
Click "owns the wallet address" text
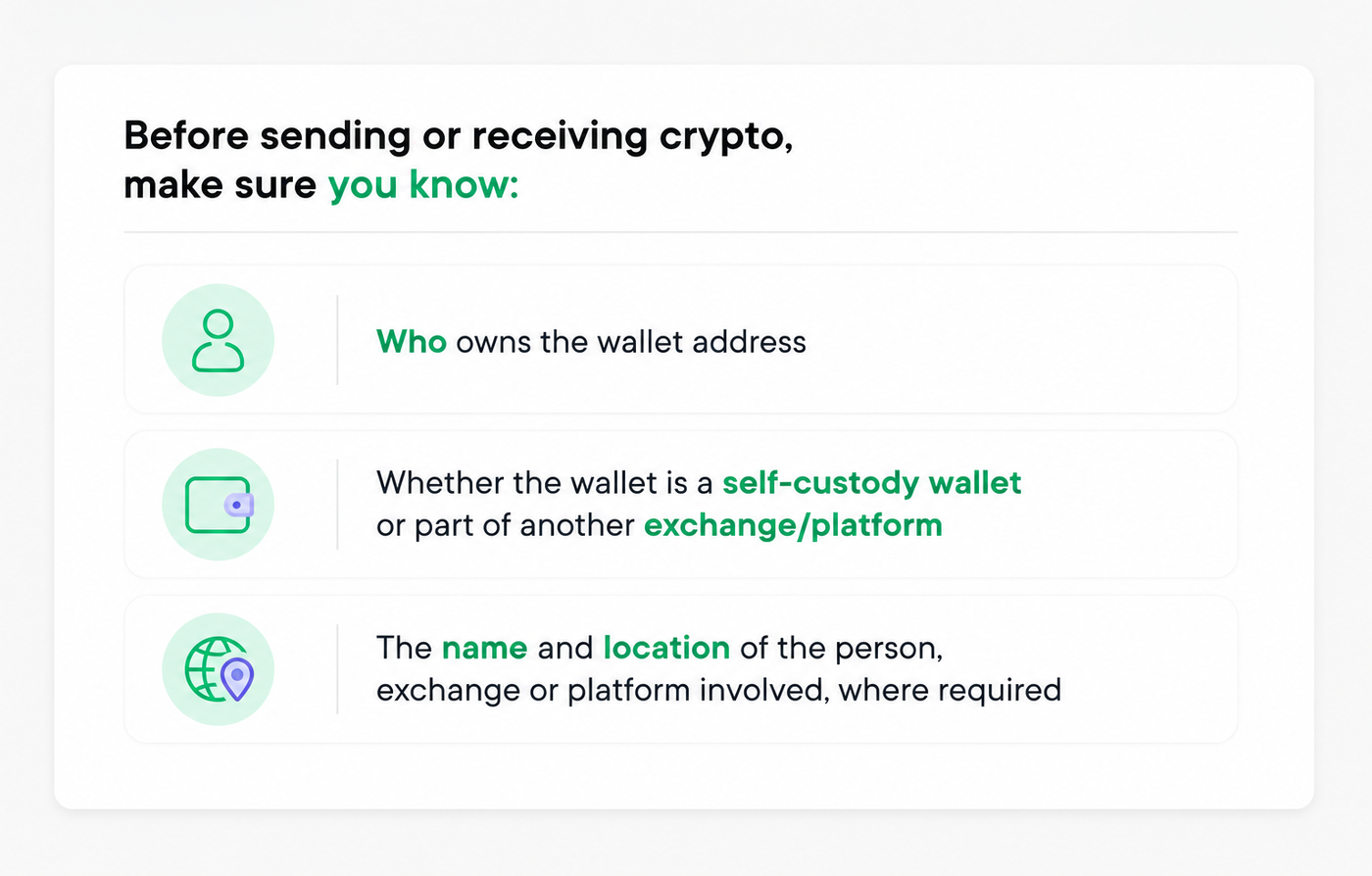click(631, 341)
